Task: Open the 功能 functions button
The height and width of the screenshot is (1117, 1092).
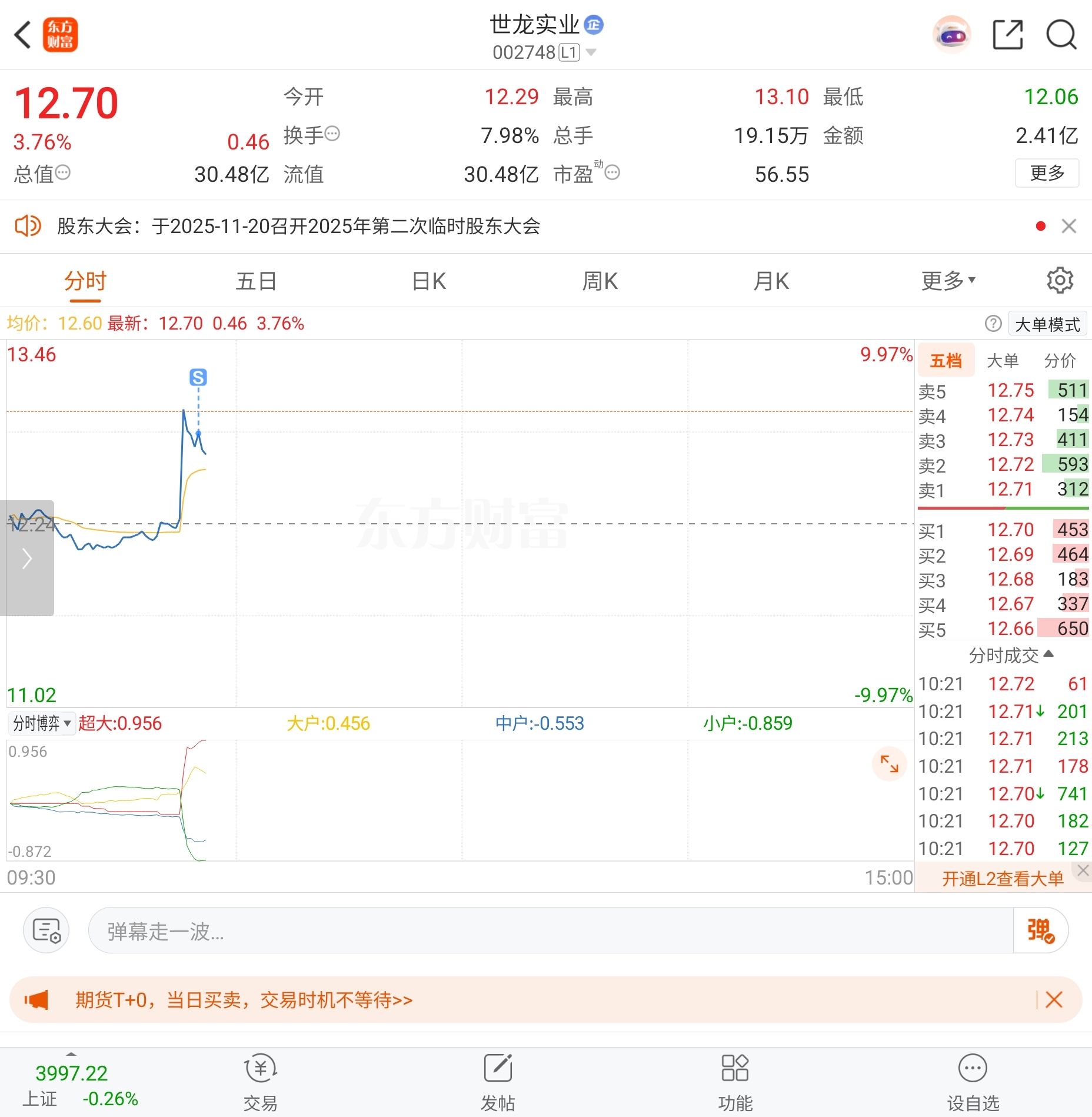Action: point(735,1083)
